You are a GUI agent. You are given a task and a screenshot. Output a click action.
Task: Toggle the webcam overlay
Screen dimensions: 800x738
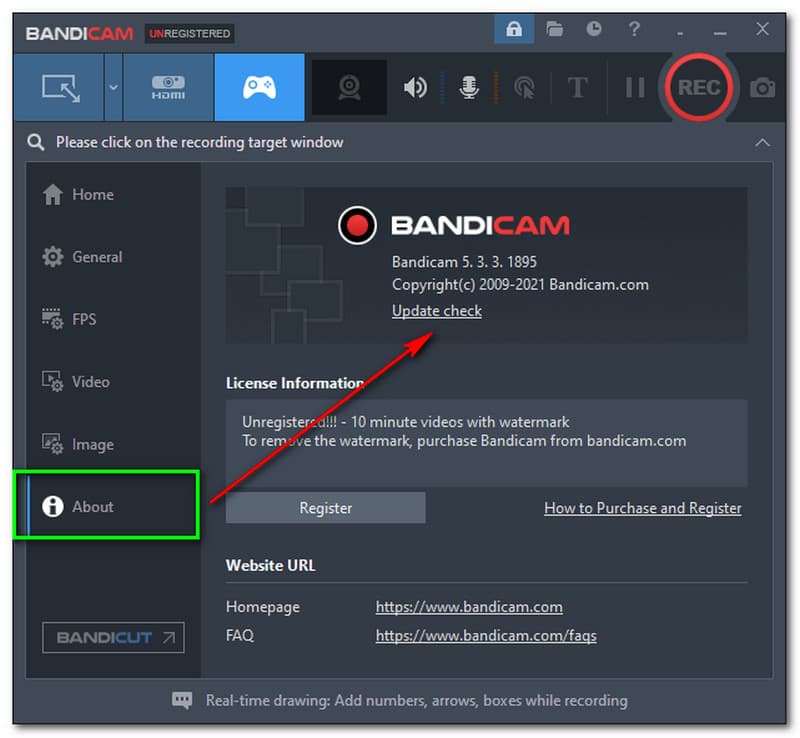(348, 88)
